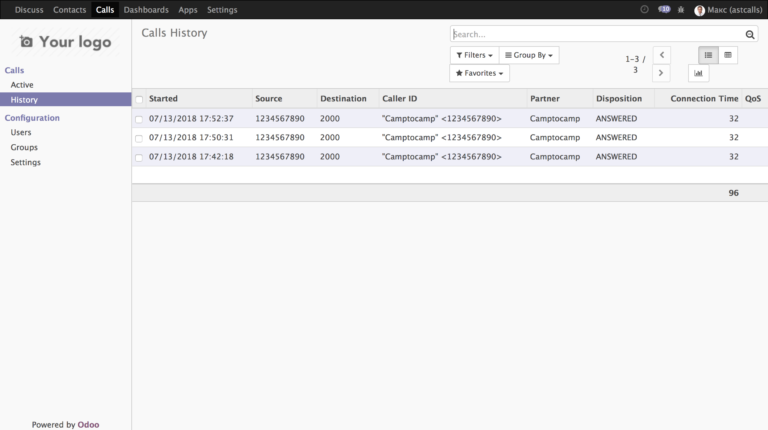Open the Filters dropdown
The width and height of the screenshot is (768, 430).
474,55
